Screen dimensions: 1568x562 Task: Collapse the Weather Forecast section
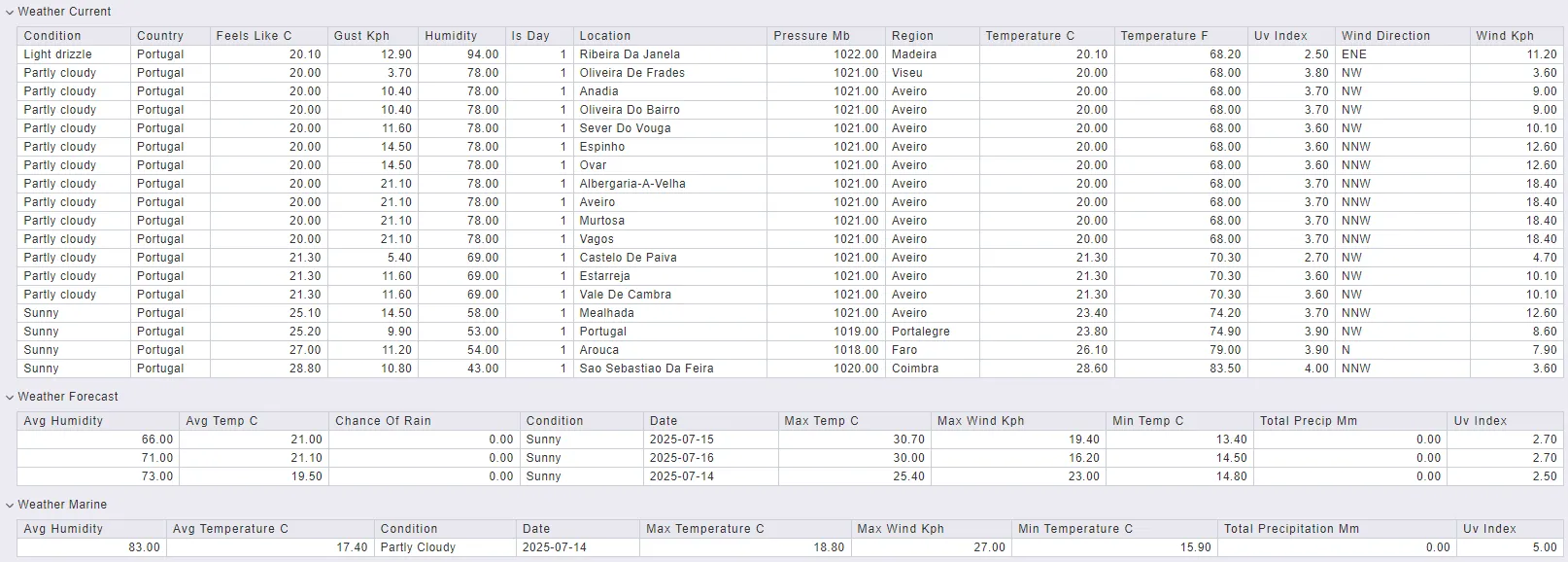tap(10, 397)
